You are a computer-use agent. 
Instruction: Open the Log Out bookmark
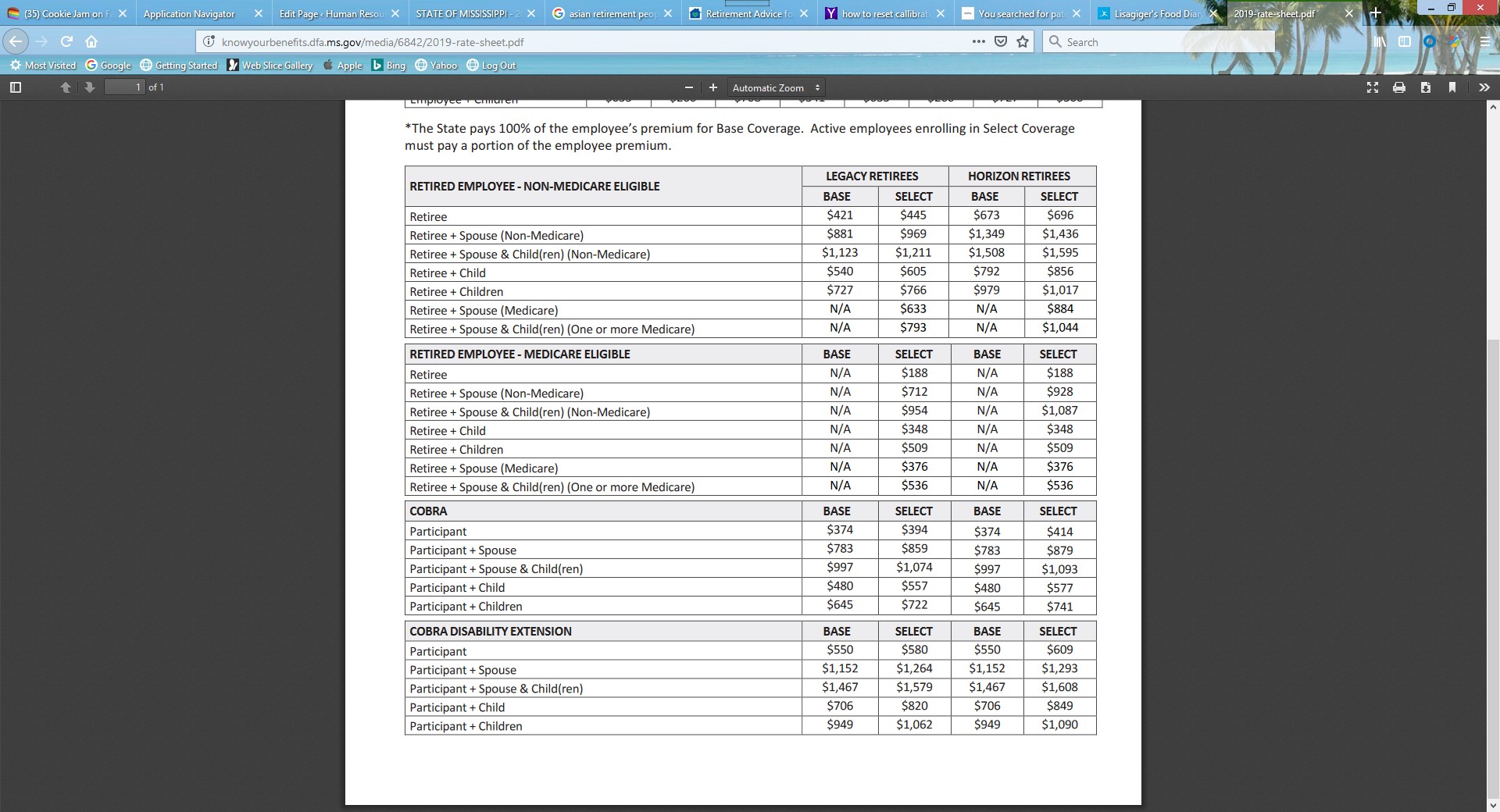tap(491, 65)
